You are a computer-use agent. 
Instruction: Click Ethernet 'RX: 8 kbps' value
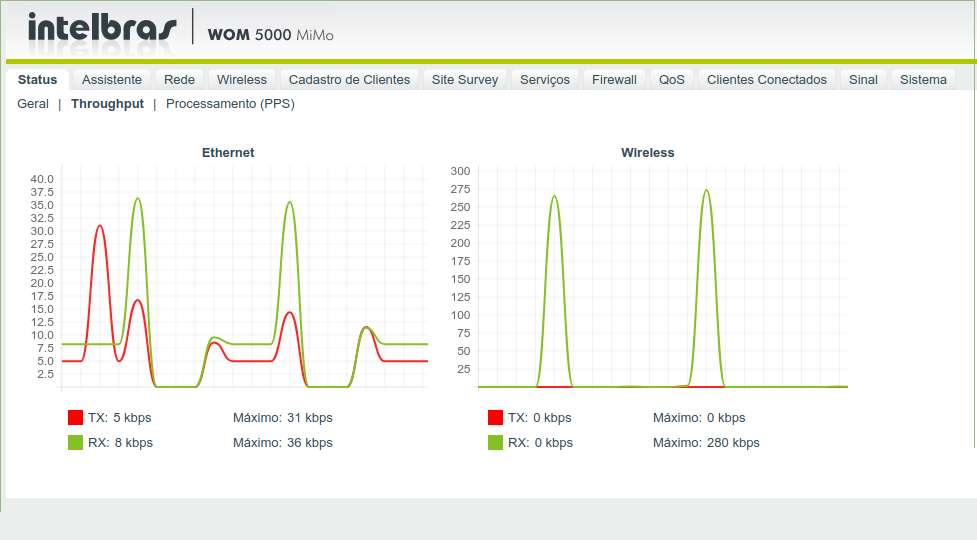[x=120, y=442]
